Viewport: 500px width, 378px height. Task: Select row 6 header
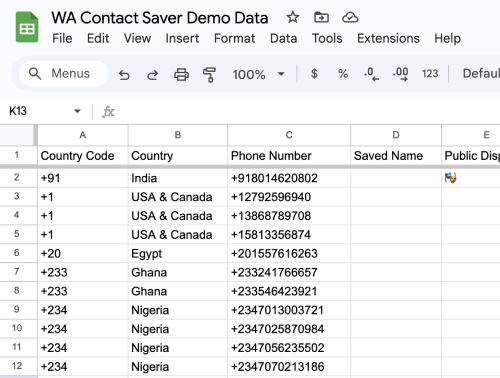[x=17, y=253]
